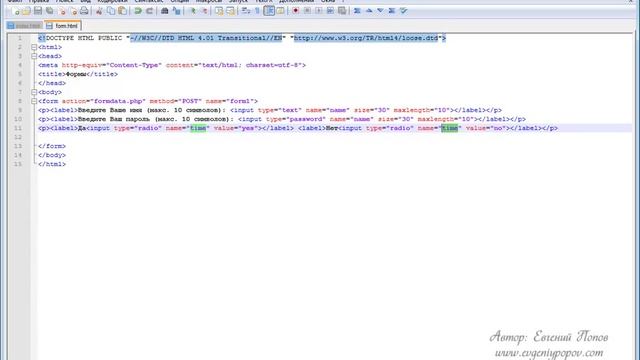Click 'maxlength' attribute on line 9
Screen dimensions: 640x360
pos(412,110)
